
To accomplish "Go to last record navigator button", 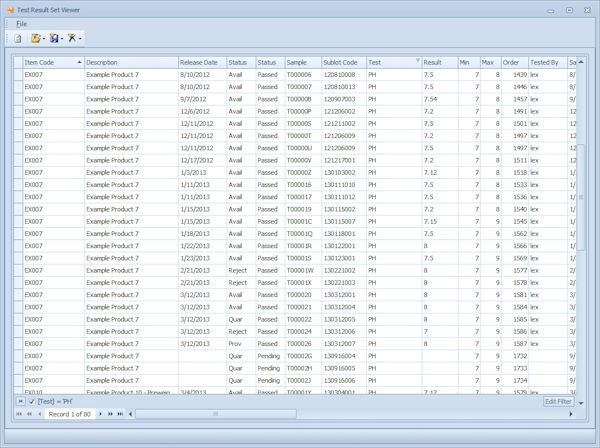I will 120,414.
